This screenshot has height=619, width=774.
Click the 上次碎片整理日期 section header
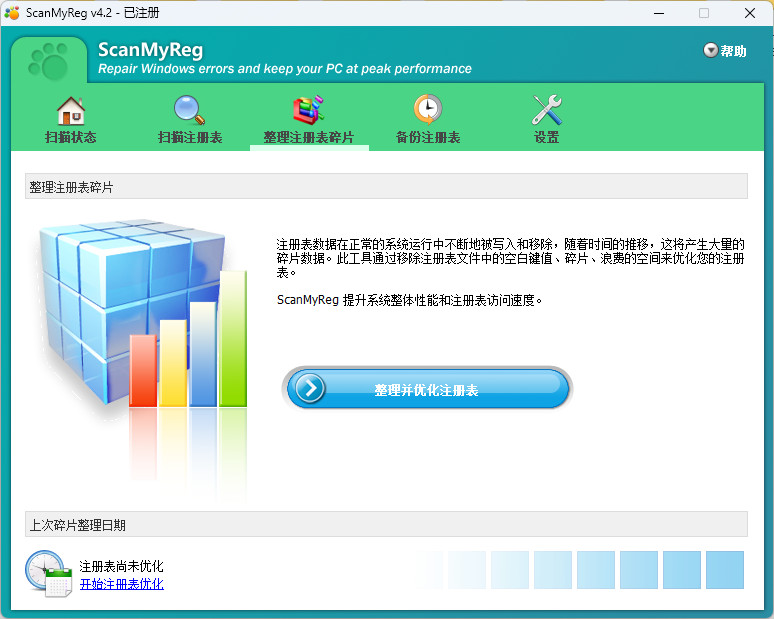click(386, 524)
